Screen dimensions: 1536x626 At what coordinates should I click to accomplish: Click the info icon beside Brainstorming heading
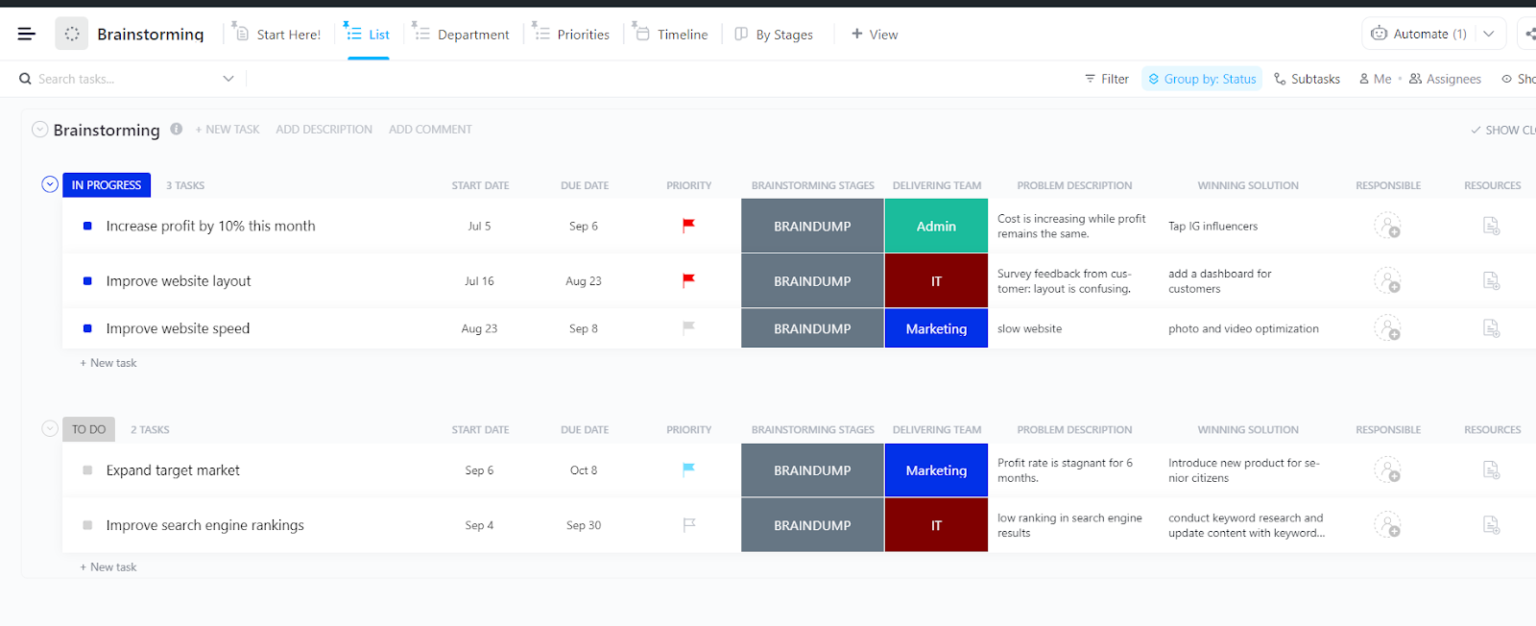pos(176,129)
